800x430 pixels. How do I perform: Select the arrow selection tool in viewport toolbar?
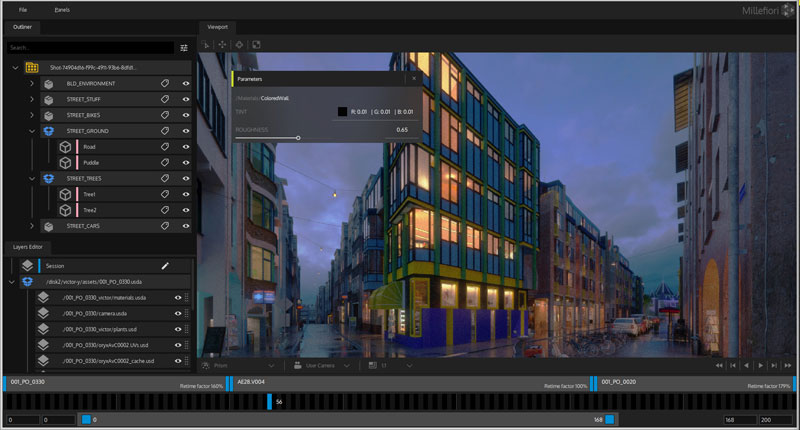click(207, 45)
